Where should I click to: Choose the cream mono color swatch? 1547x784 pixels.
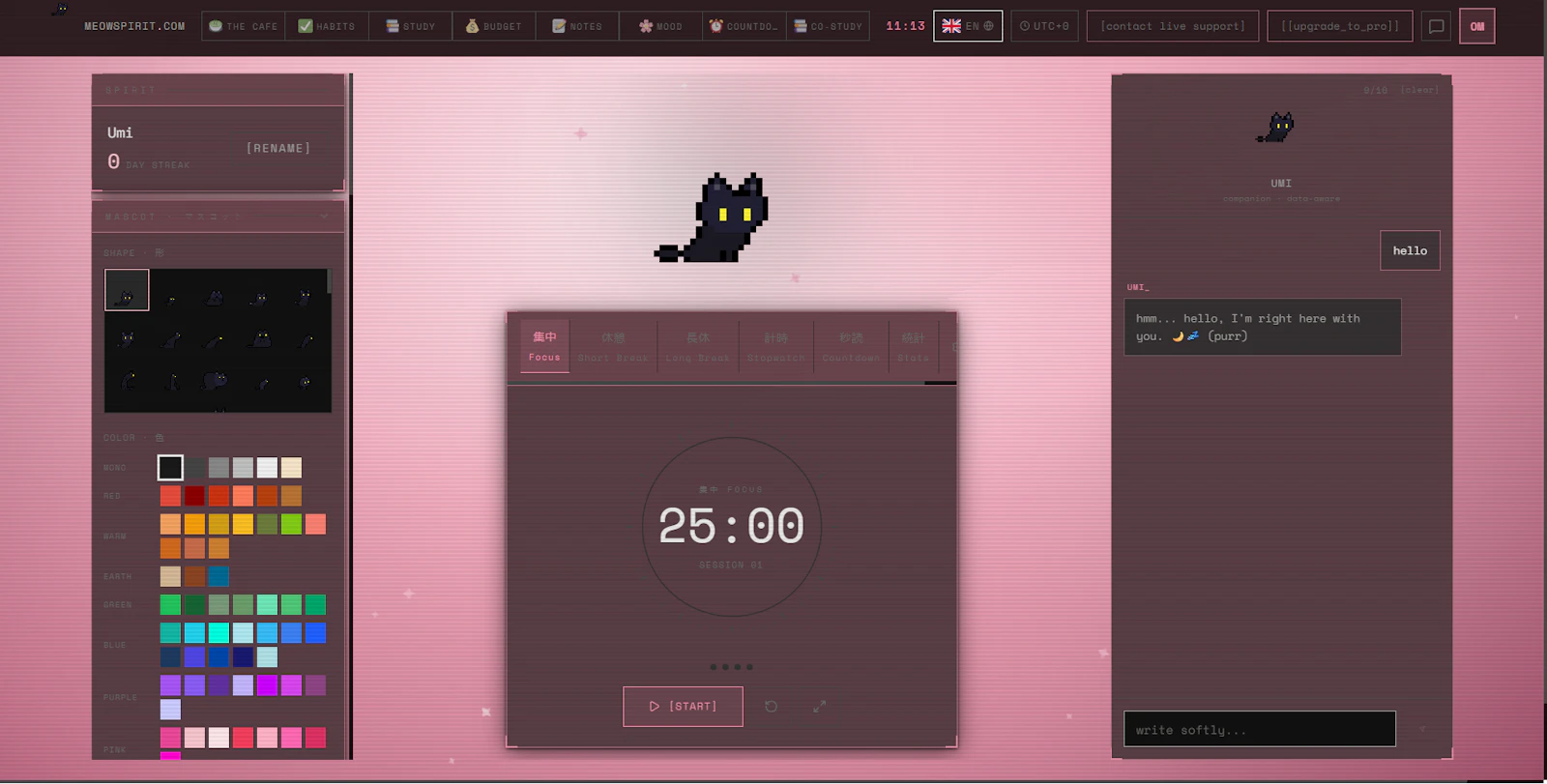click(x=291, y=468)
